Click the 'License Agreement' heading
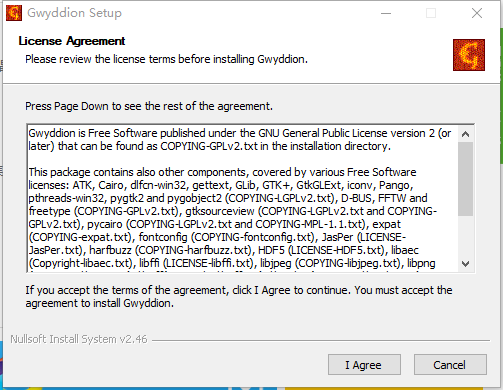Viewport: 503px width, 390px height. click(x=72, y=41)
